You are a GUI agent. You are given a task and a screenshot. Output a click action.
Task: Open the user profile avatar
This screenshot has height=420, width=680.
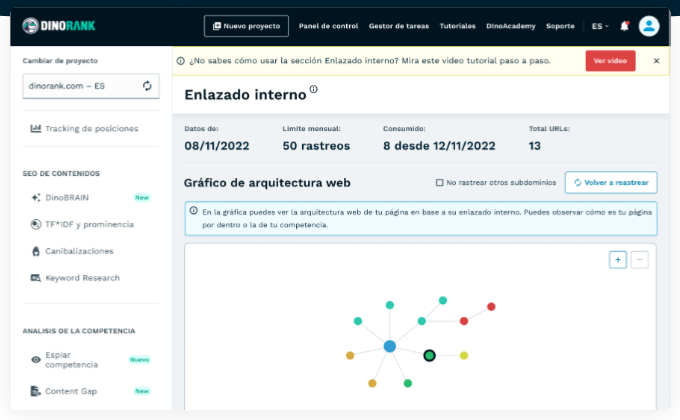[649, 26]
